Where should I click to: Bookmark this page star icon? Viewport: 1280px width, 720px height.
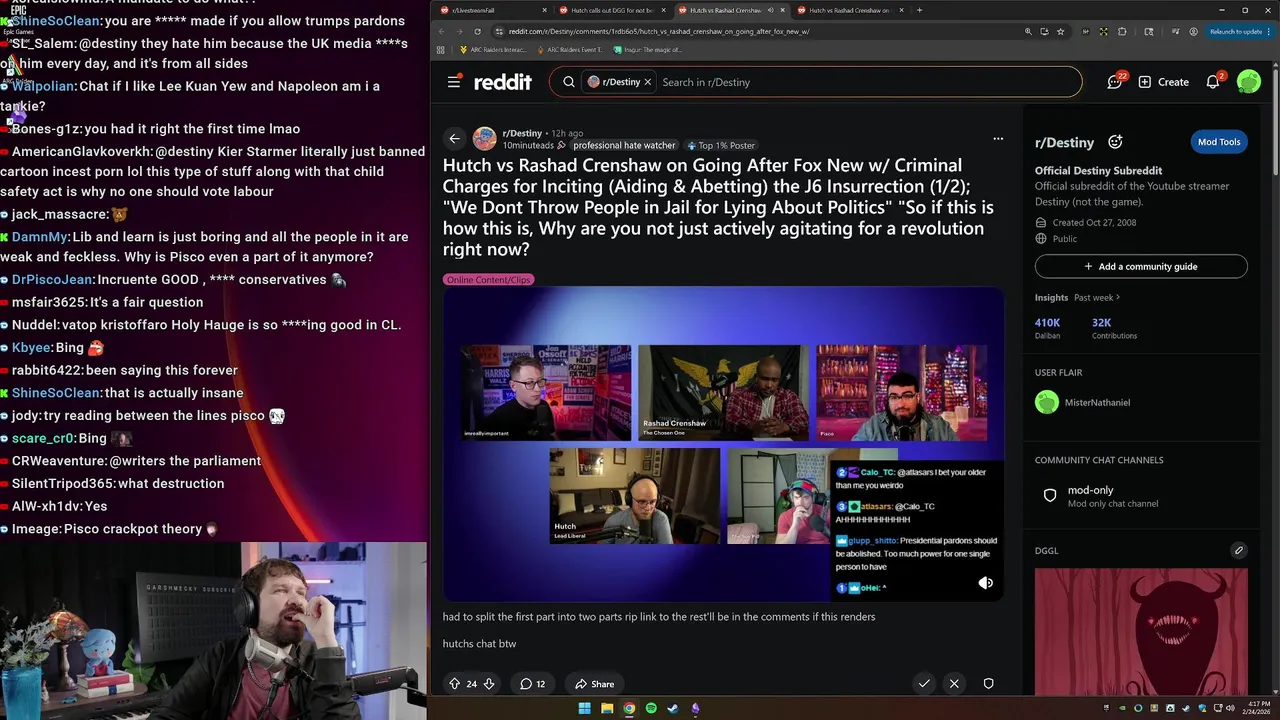tap(1060, 31)
